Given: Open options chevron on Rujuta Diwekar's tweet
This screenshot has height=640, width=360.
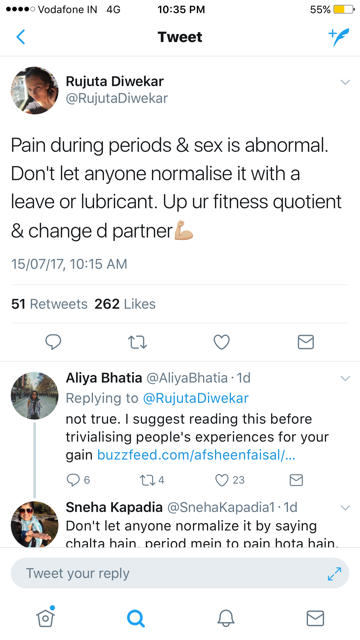Looking at the screenshot, I should (345, 82).
